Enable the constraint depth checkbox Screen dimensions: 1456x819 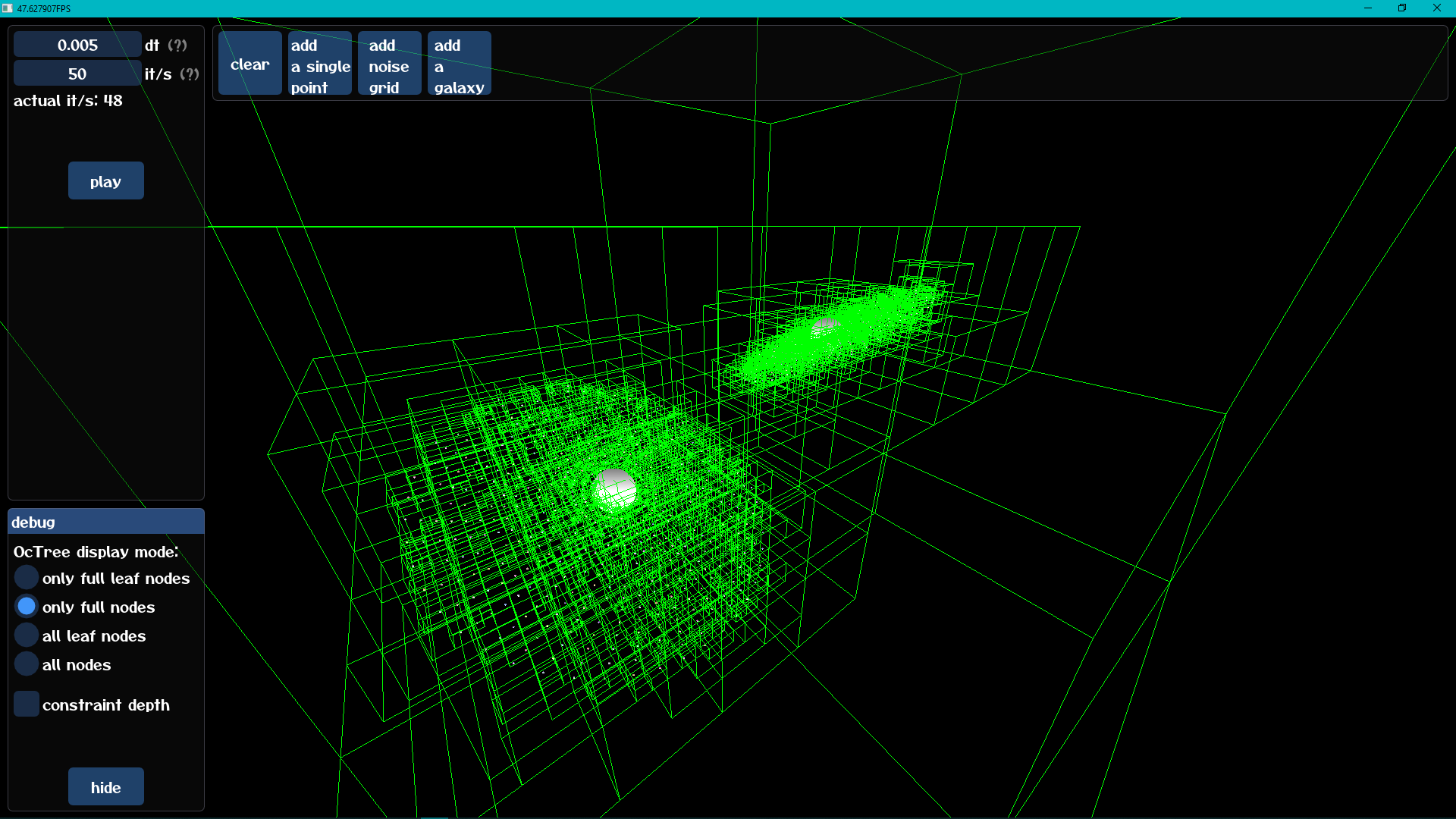pos(27,704)
